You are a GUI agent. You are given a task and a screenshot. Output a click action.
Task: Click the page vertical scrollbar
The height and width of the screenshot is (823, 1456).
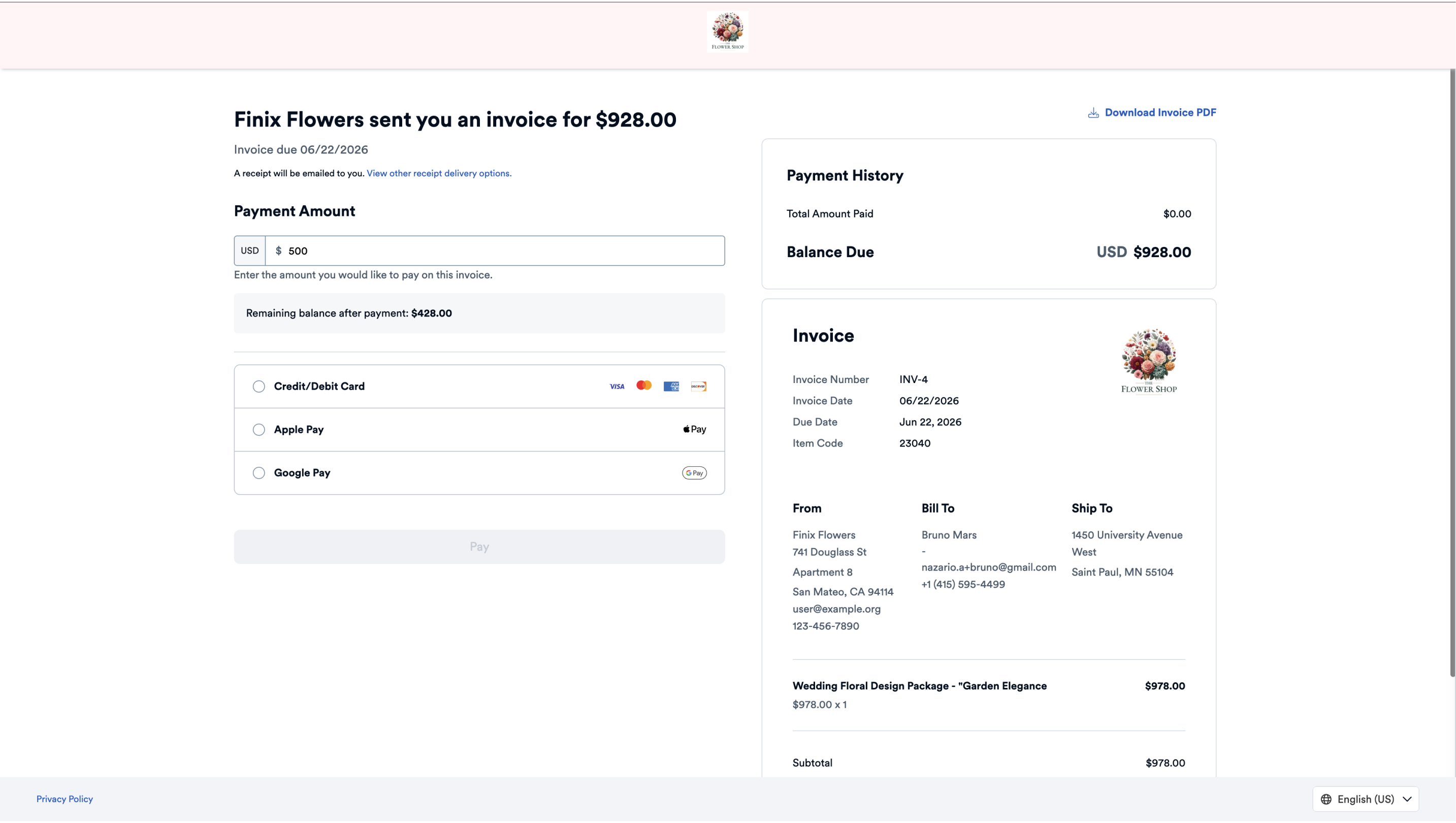pos(1452,373)
